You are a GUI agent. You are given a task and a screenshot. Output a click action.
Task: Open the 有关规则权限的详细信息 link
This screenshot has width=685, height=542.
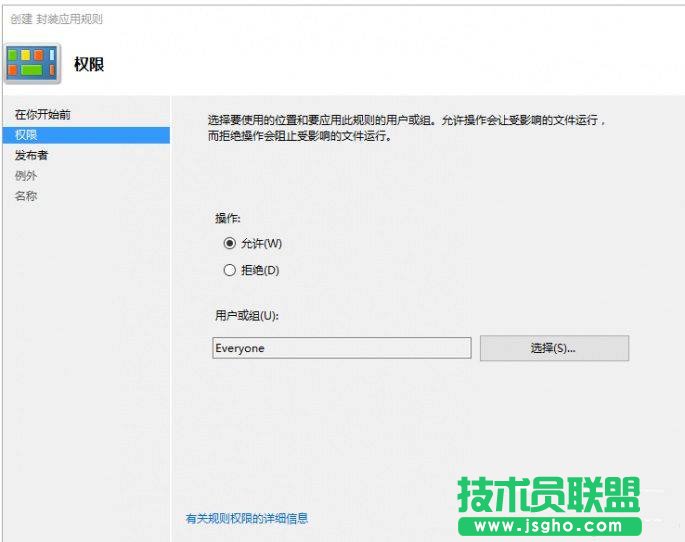click(247, 518)
